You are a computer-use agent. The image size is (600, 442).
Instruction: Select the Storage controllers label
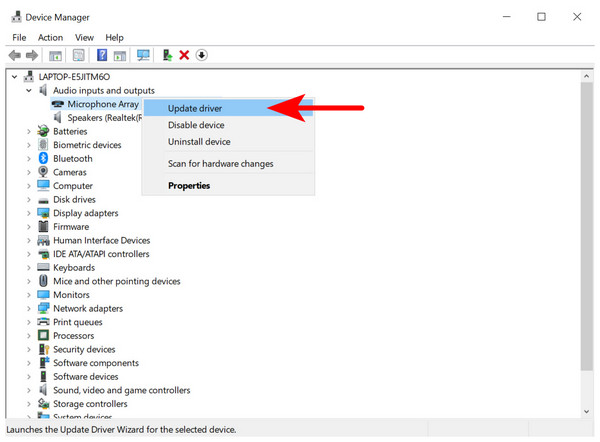click(x=90, y=404)
